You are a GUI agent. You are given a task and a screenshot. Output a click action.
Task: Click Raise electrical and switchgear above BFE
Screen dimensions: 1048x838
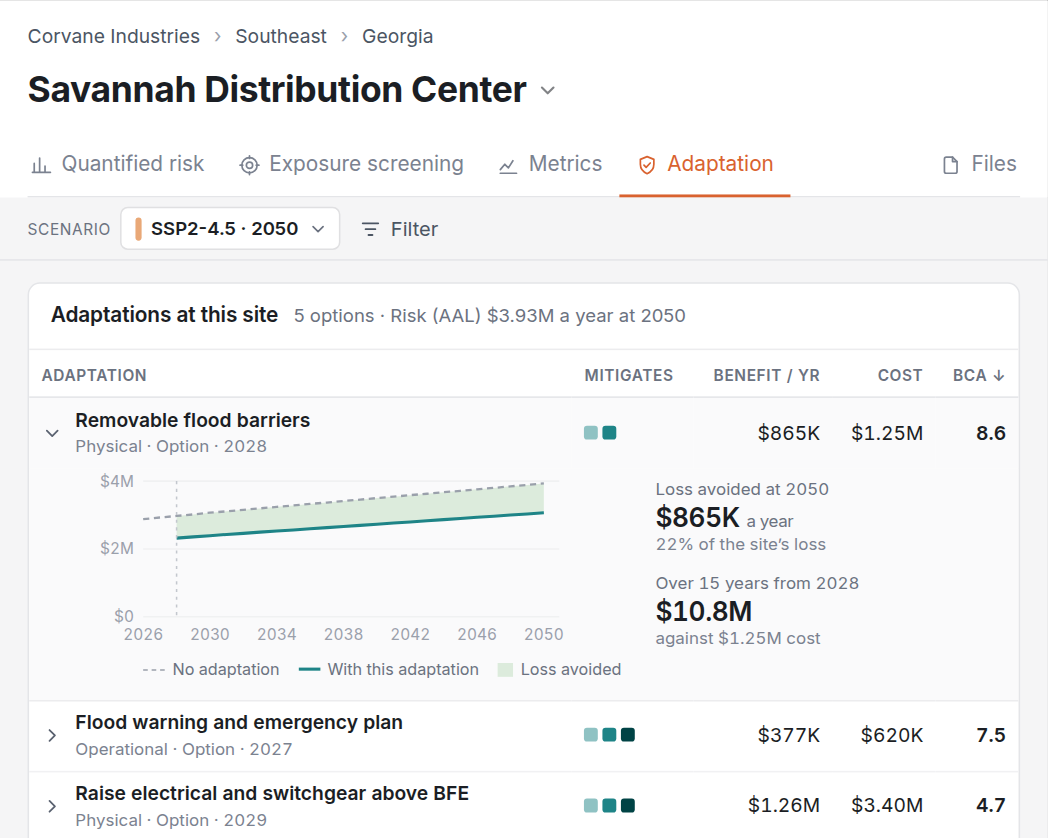[x=272, y=793]
